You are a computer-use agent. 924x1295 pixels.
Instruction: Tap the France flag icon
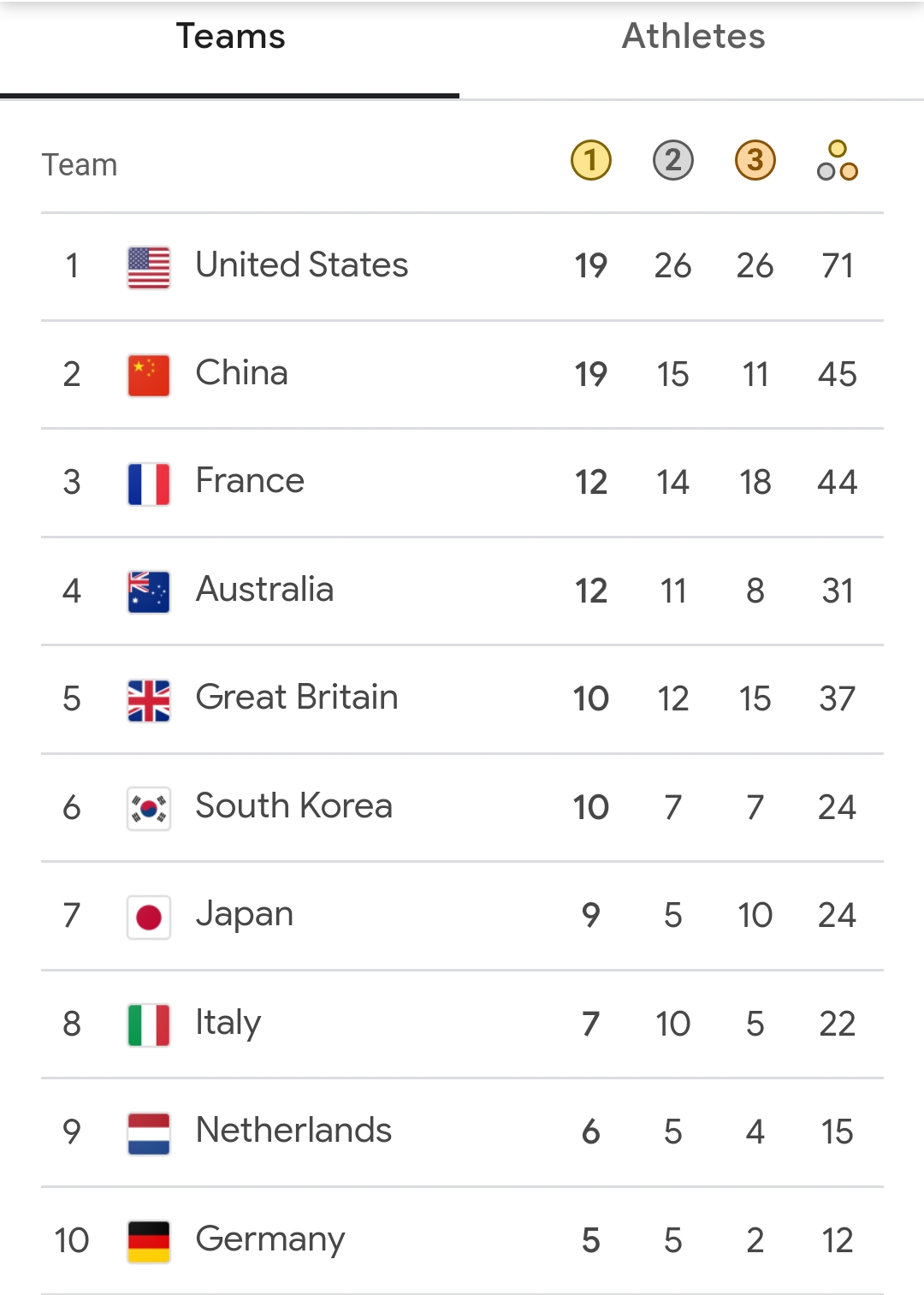(149, 484)
